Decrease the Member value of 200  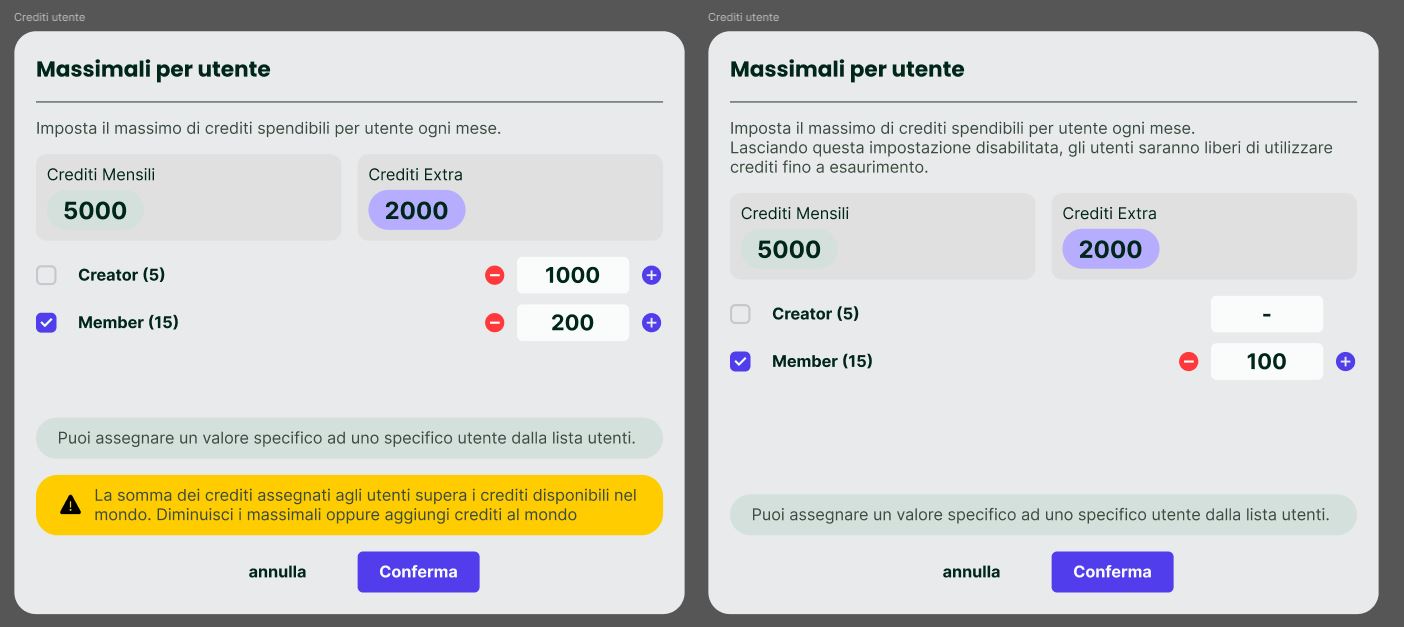tap(494, 323)
